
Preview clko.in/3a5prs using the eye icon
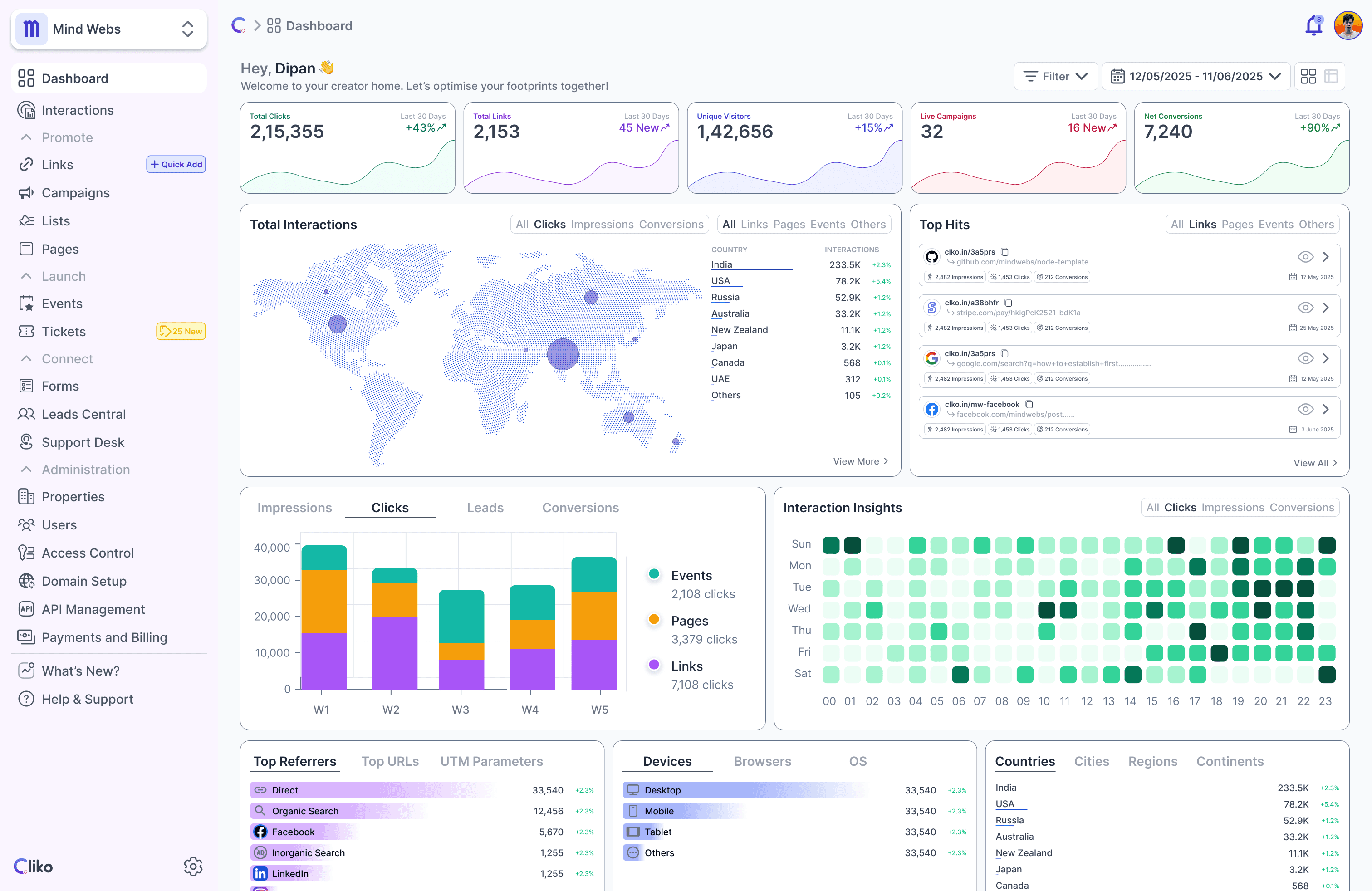click(x=1305, y=257)
